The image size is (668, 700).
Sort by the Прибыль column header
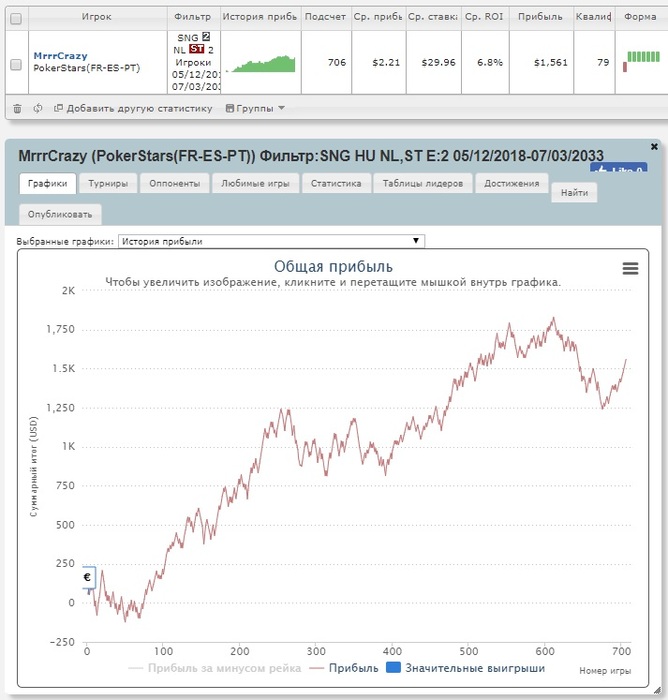[x=540, y=17]
